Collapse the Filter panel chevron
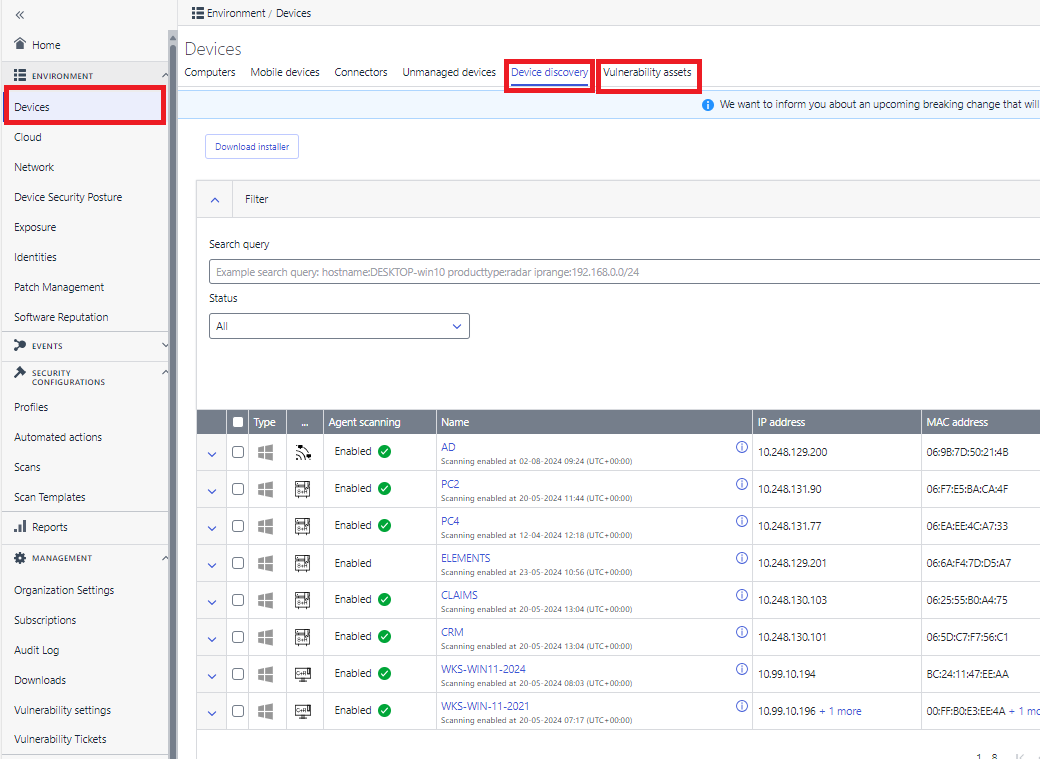Screen dimensions: 1040x759 [215, 200]
